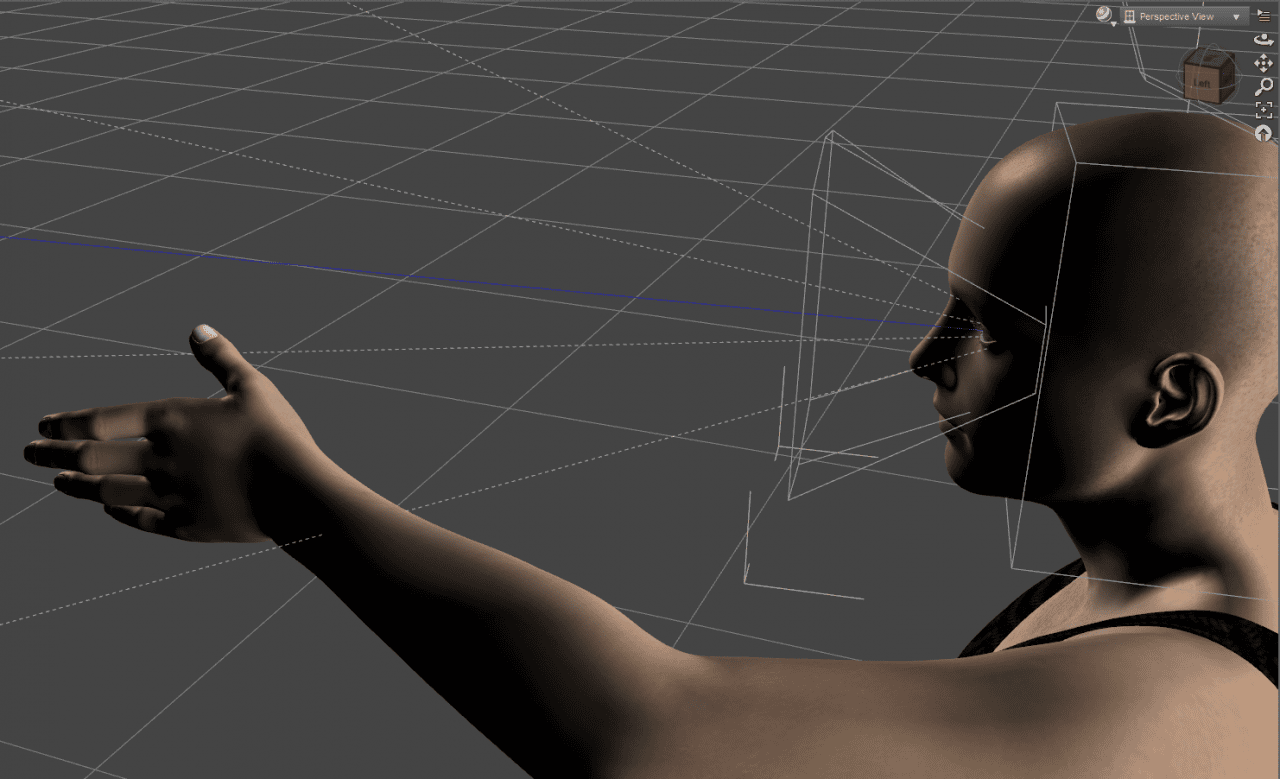Screen dimensions: 1280x779
Task: Select the figure's nose
Action: 925,353
